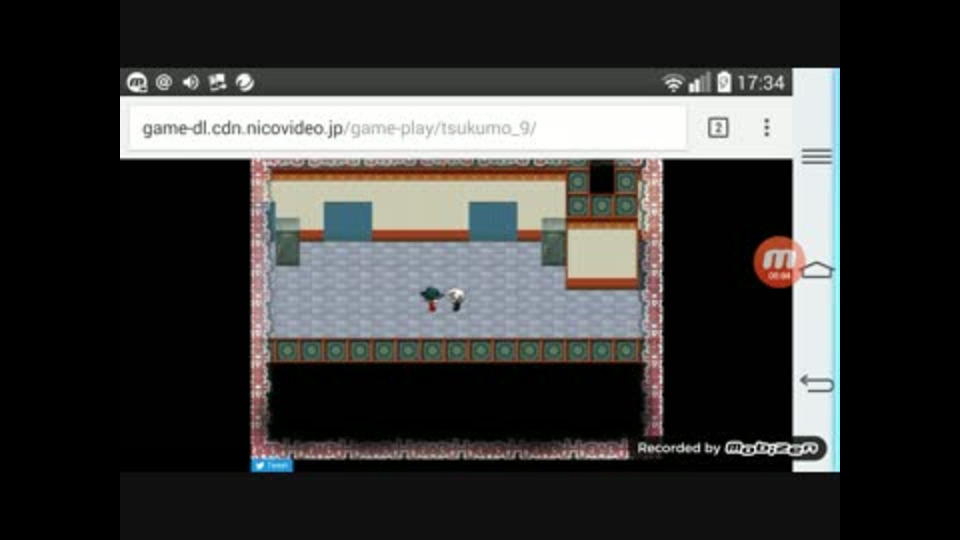Tap the Android menu lines navigation button
Screen dimensions: 960x540
coord(817,156)
